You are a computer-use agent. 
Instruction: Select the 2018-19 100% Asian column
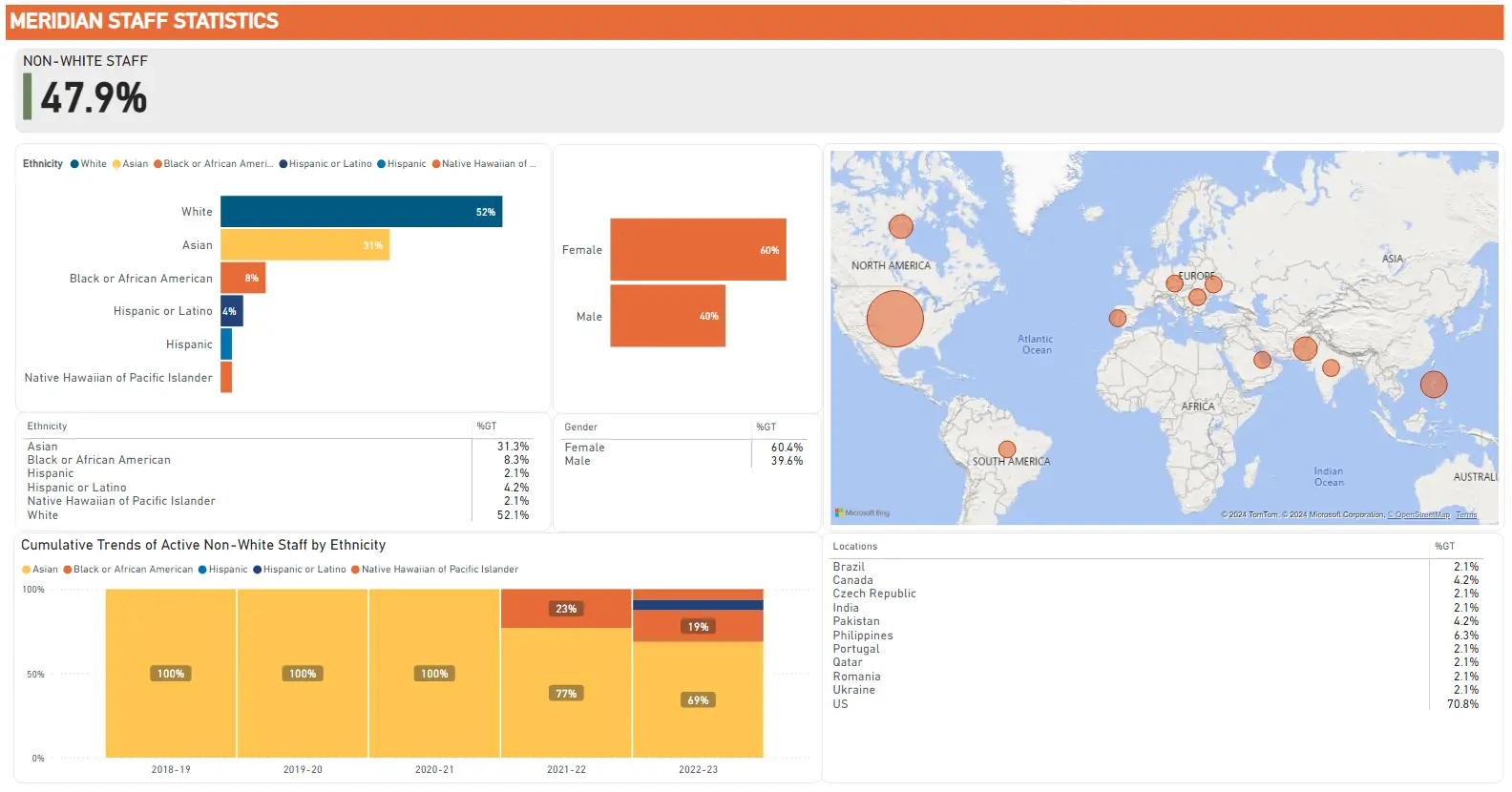pyautogui.click(x=171, y=674)
